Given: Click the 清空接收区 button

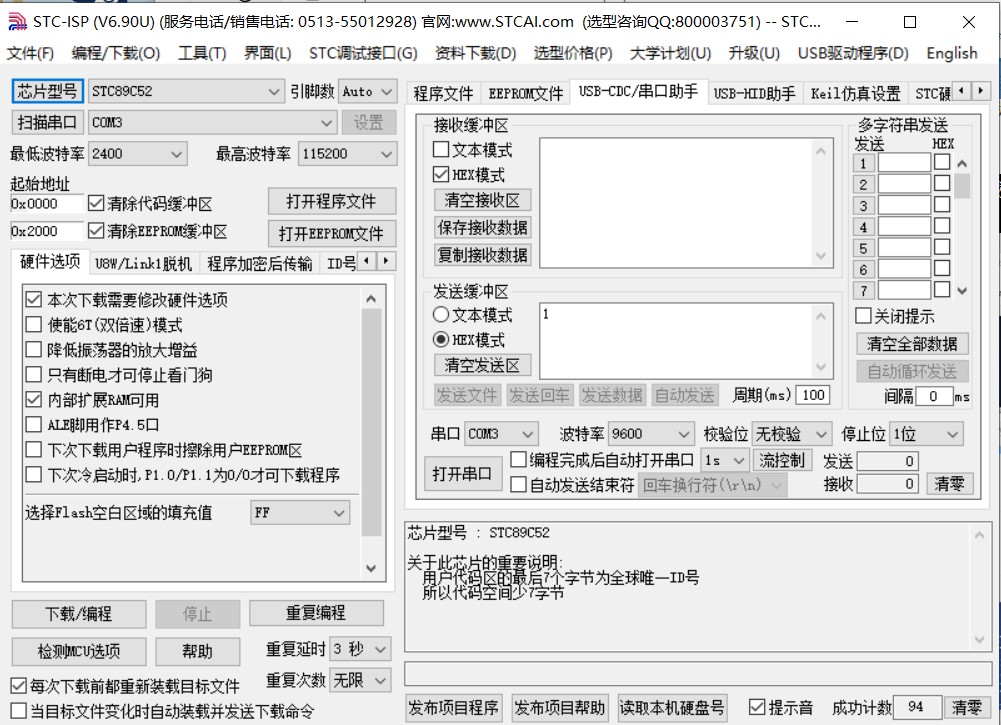Looking at the screenshot, I should [482, 200].
